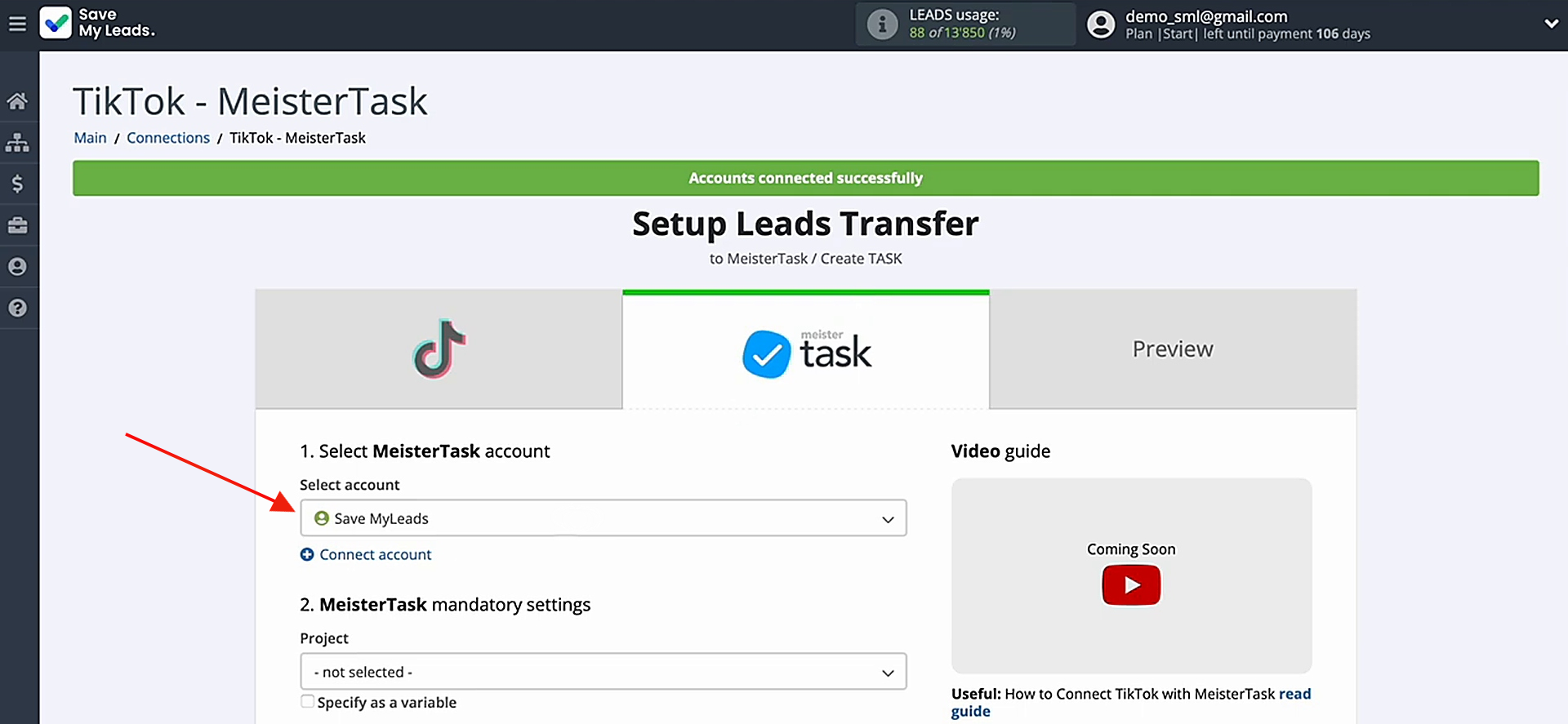Open the Select account dropdown
1568x724 pixels.
(604, 518)
